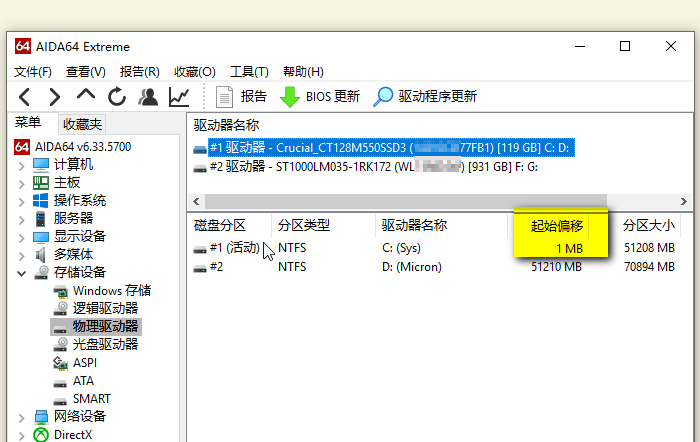700x442 pixels.
Task: Open the 收藏(O) menu
Action: click(195, 71)
